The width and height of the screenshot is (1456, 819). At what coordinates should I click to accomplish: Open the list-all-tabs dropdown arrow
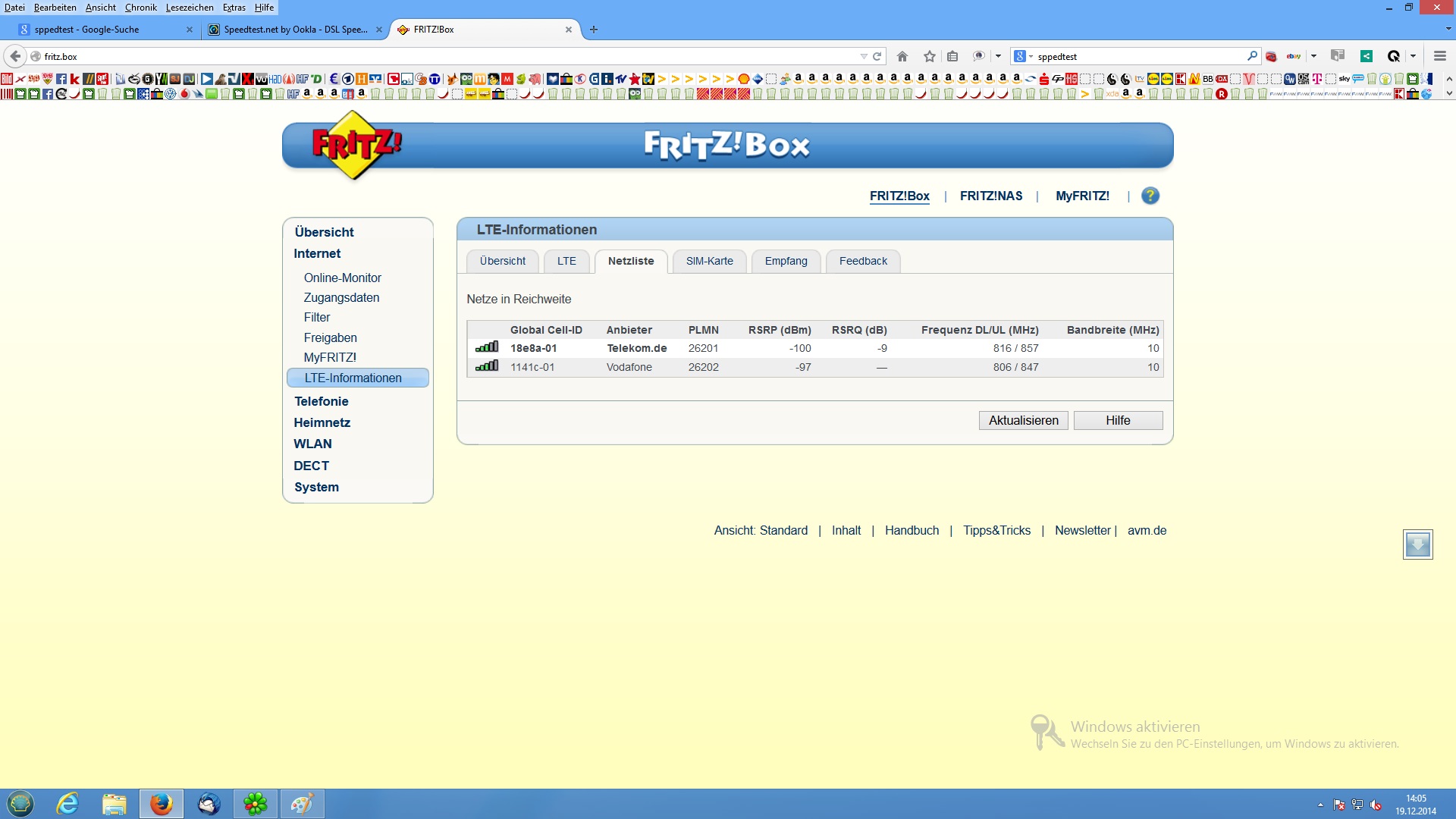[x=1448, y=30]
